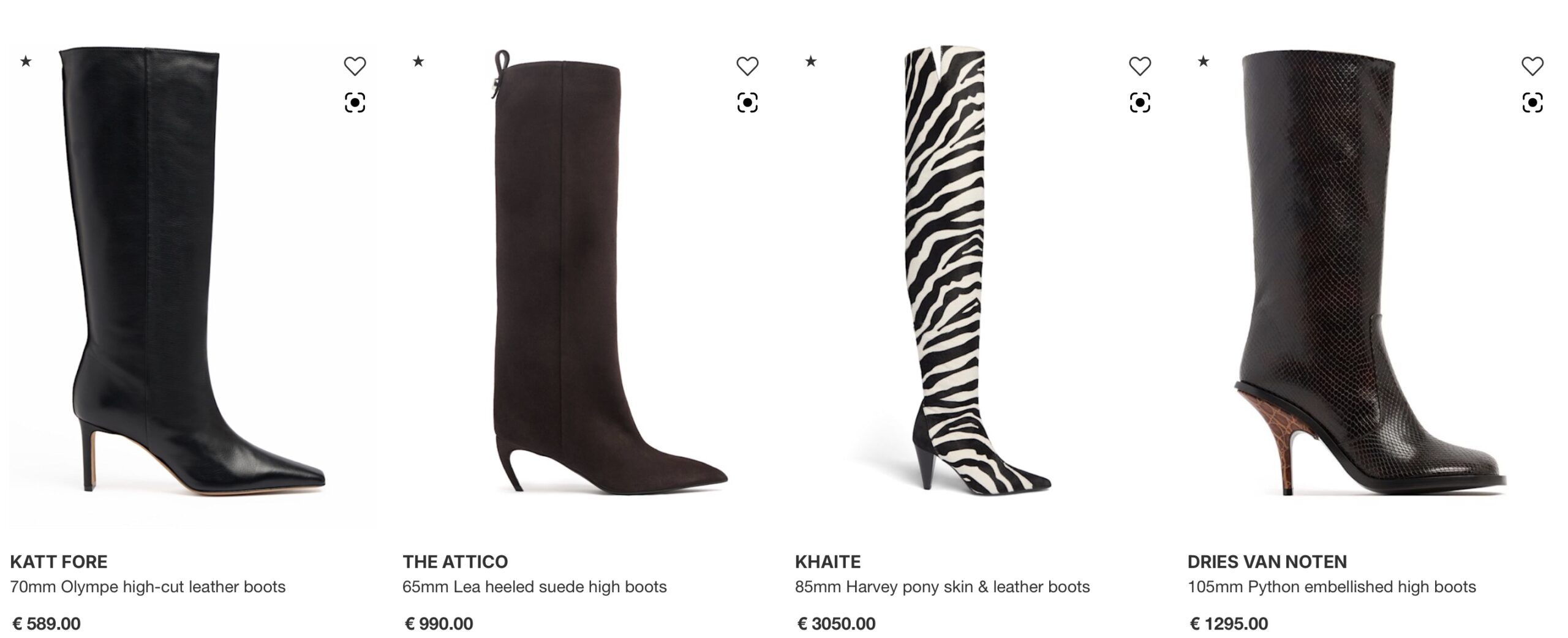Open KATT FORE brand link

coord(59,561)
